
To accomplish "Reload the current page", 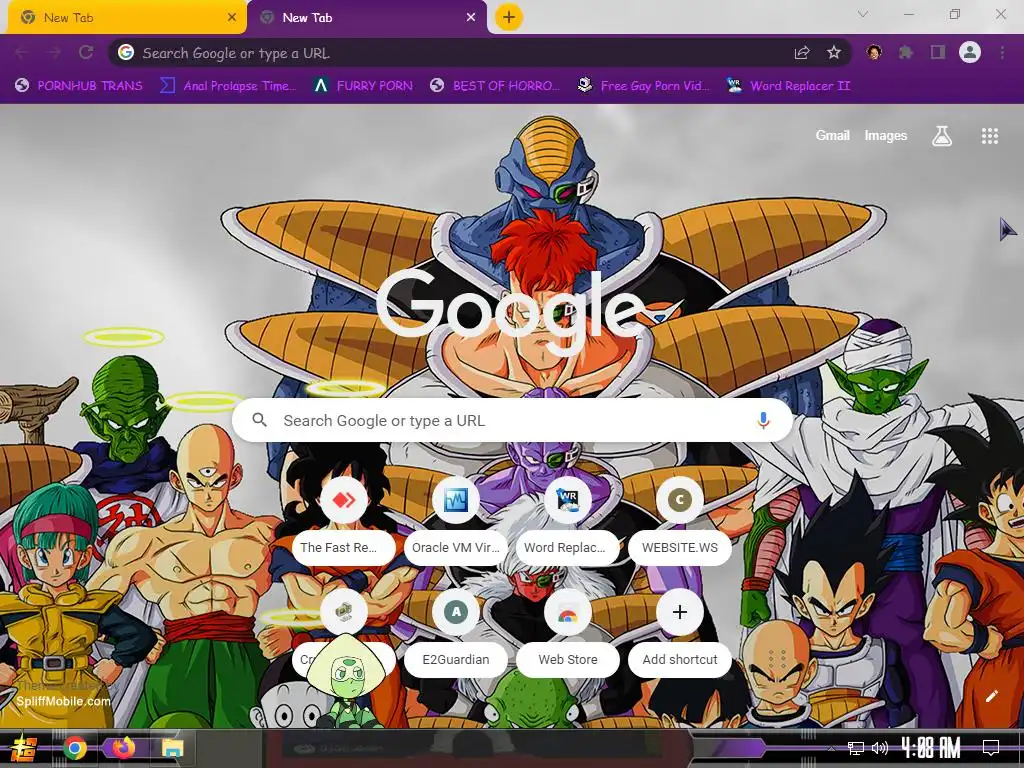I will pyautogui.click(x=86, y=53).
